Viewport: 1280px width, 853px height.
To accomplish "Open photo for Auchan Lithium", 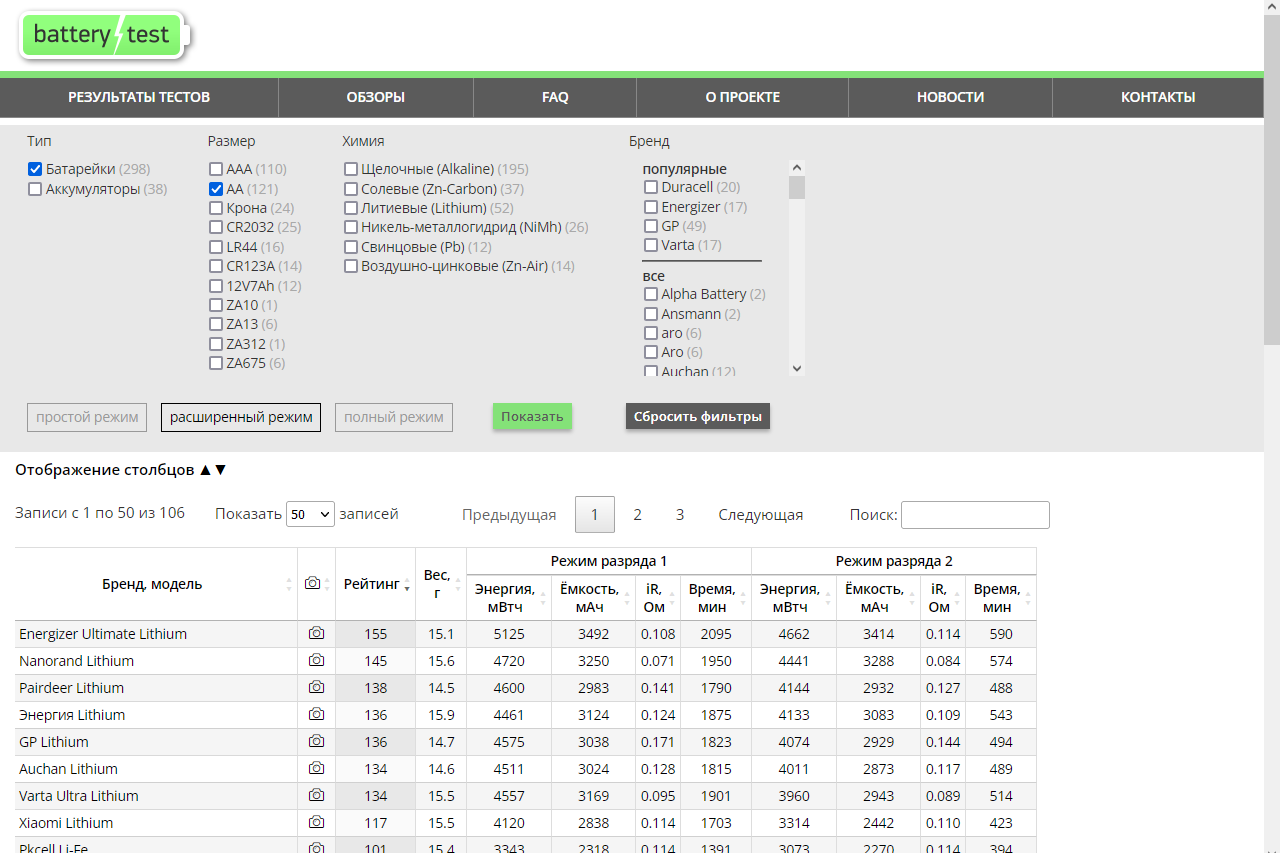I will pyautogui.click(x=316, y=769).
